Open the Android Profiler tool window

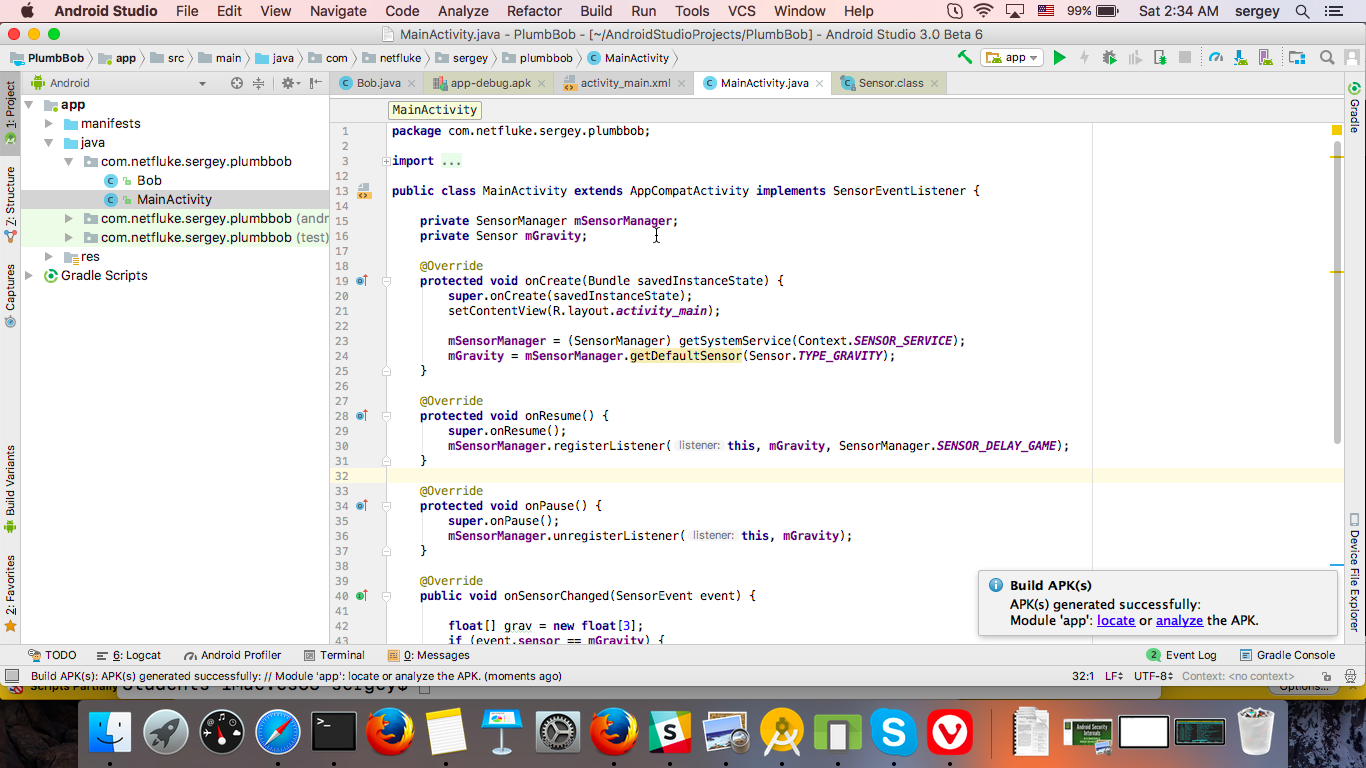coord(232,655)
